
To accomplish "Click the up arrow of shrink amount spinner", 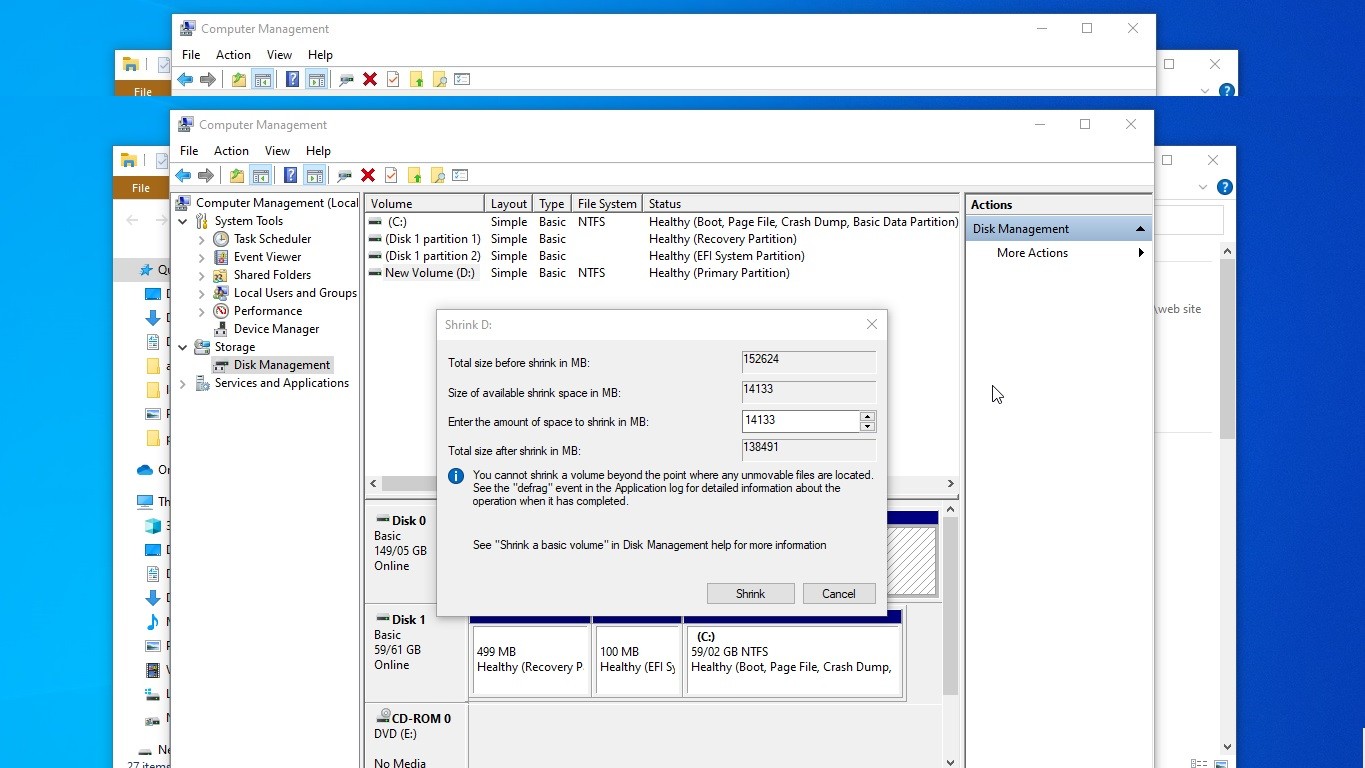I will [x=867, y=416].
